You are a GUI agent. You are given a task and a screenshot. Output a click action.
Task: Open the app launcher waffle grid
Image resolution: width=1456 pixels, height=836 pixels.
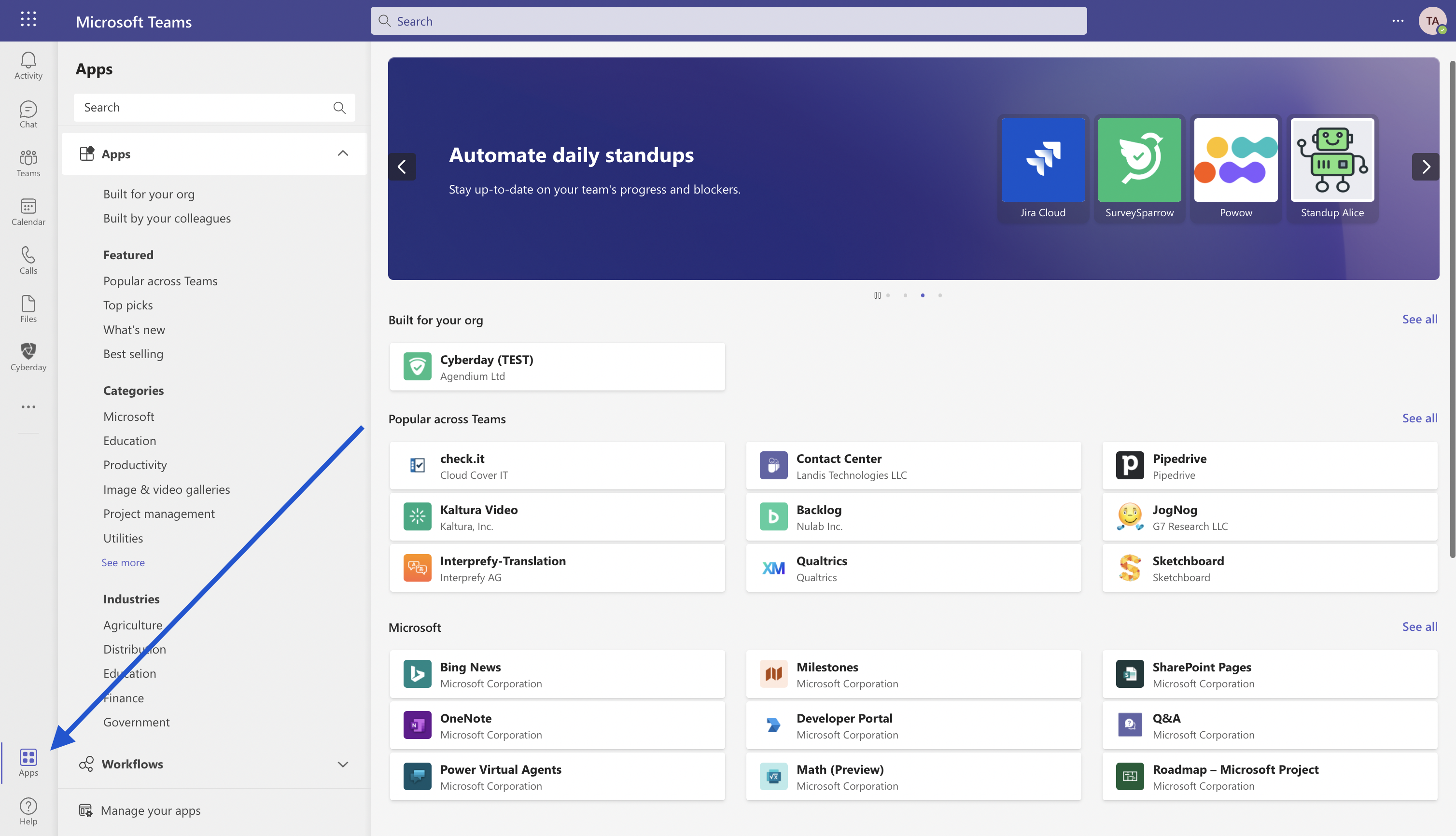click(x=28, y=19)
